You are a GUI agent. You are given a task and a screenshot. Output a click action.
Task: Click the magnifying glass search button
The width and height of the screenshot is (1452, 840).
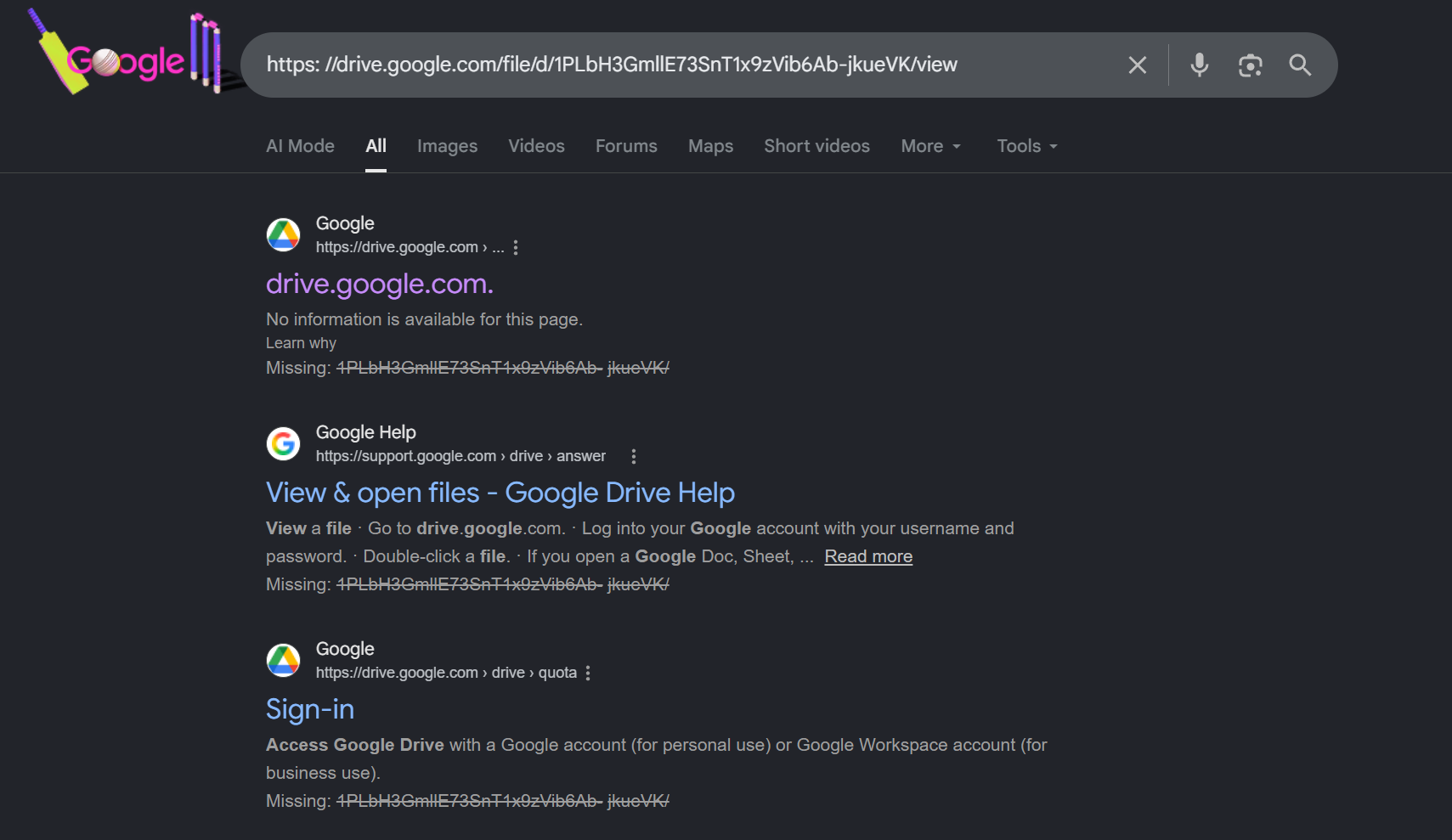[1300, 65]
